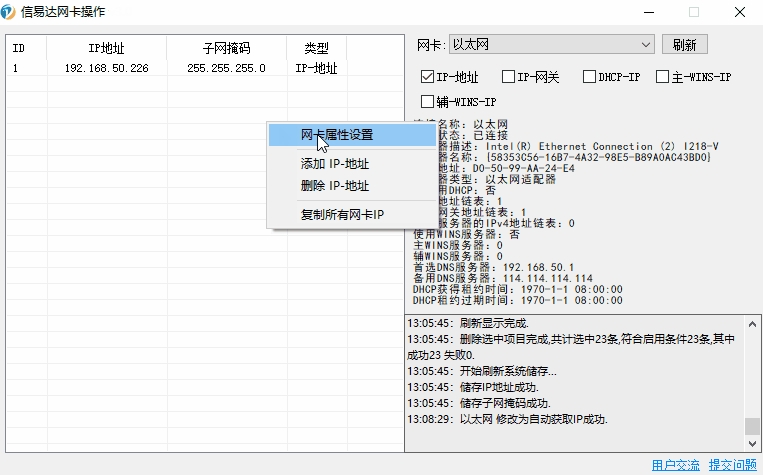This screenshot has height=475, width=763.
Task: Toggle the DHCP-IP checkbox
Action: [x=590, y=77]
